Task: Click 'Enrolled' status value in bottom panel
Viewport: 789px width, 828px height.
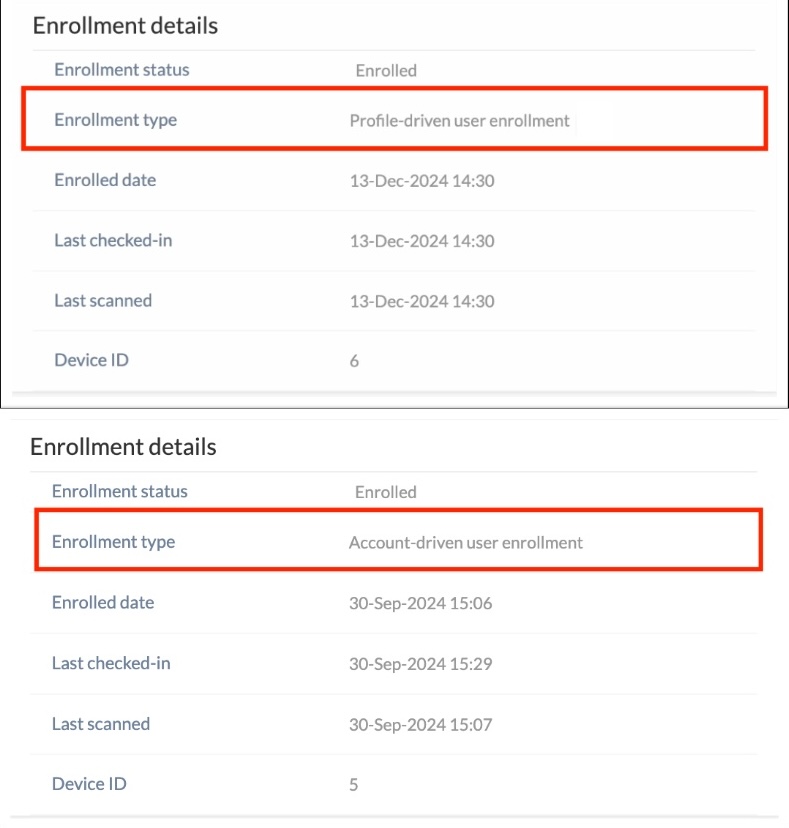Action: tap(386, 492)
